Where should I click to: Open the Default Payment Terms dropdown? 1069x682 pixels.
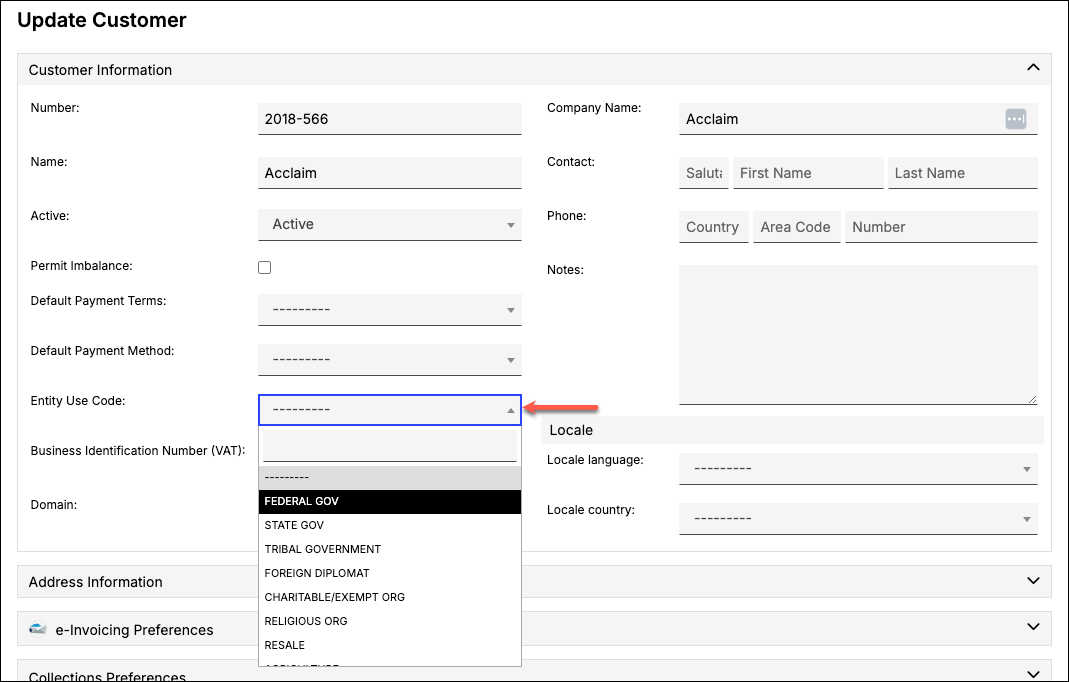tap(390, 310)
